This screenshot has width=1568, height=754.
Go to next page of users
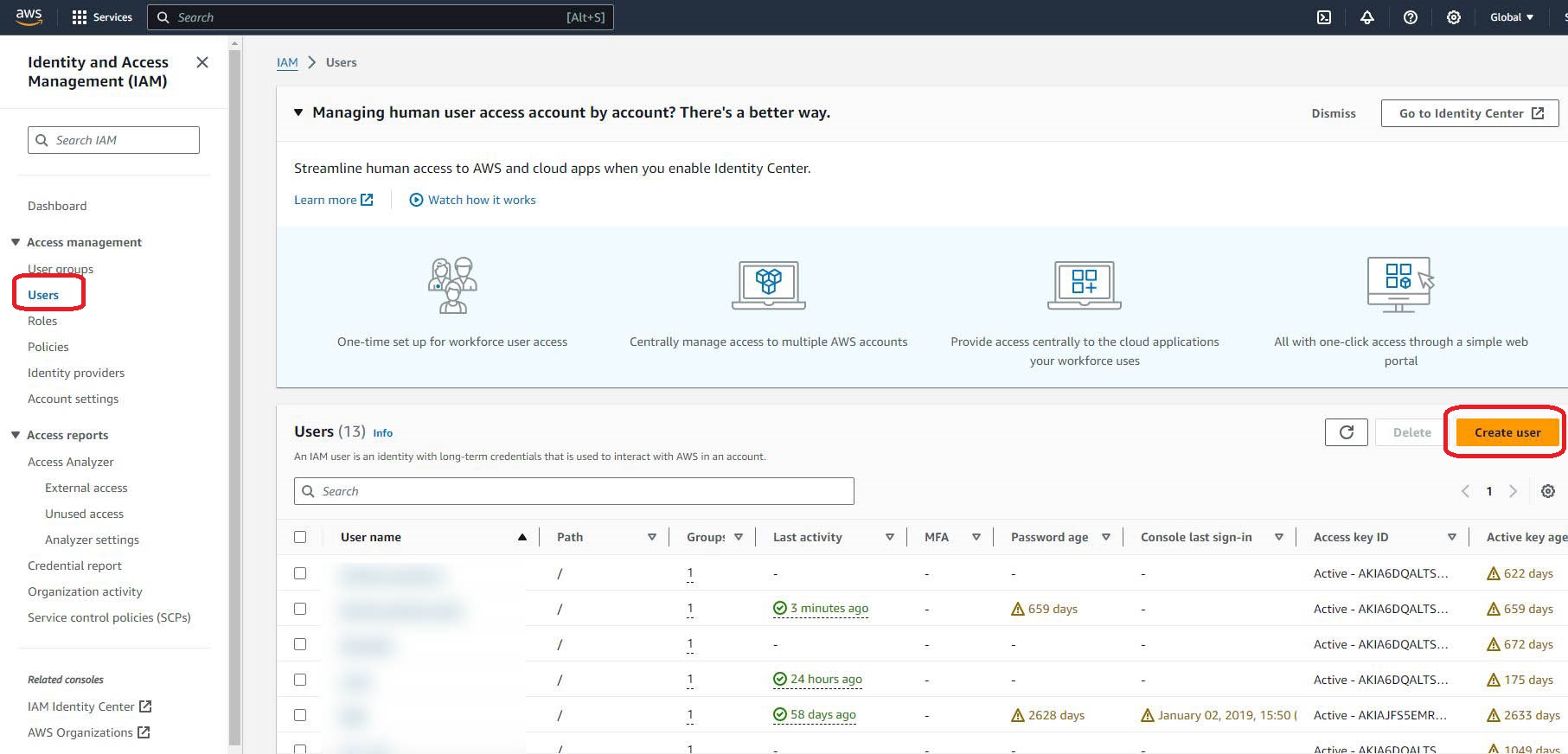pos(1513,491)
